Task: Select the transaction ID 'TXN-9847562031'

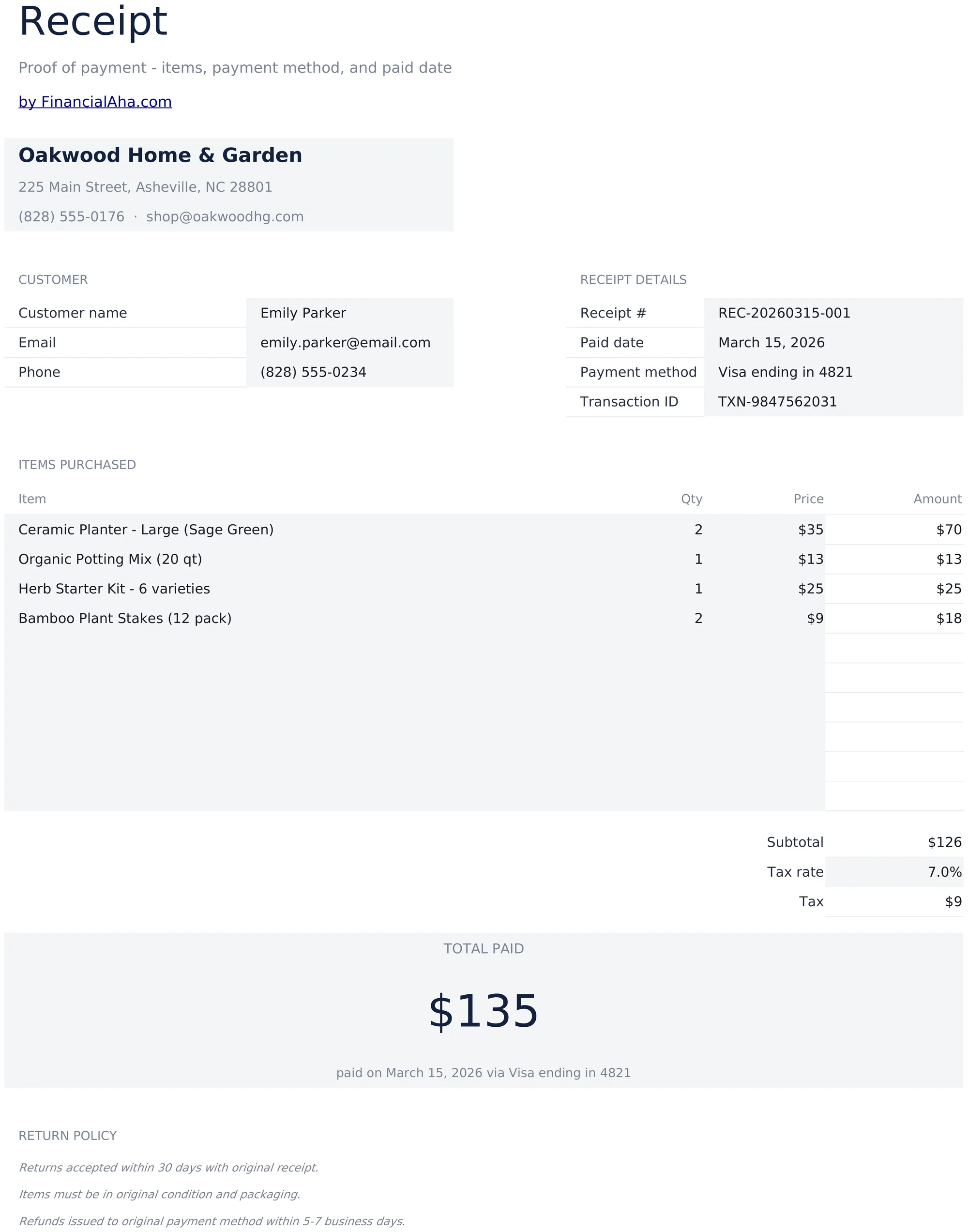Action: pyautogui.click(x=833, y=401)
